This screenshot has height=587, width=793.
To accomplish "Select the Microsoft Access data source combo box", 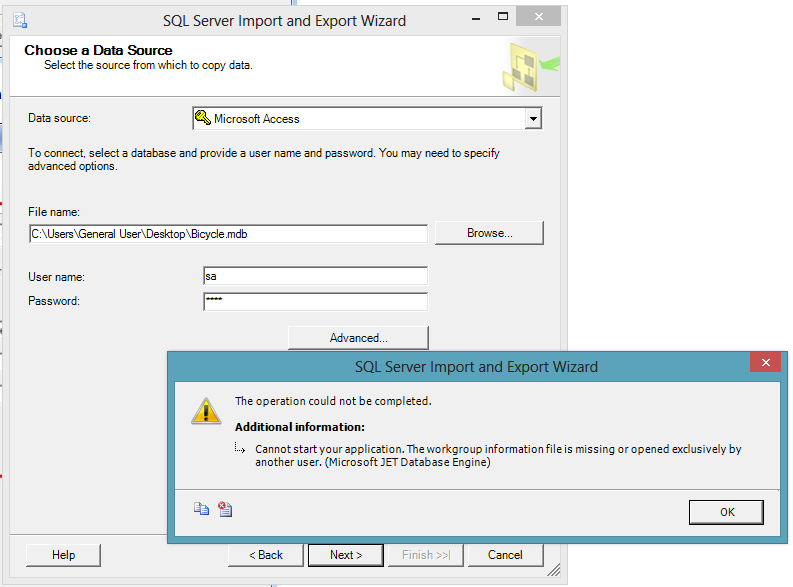I will 367,118.
